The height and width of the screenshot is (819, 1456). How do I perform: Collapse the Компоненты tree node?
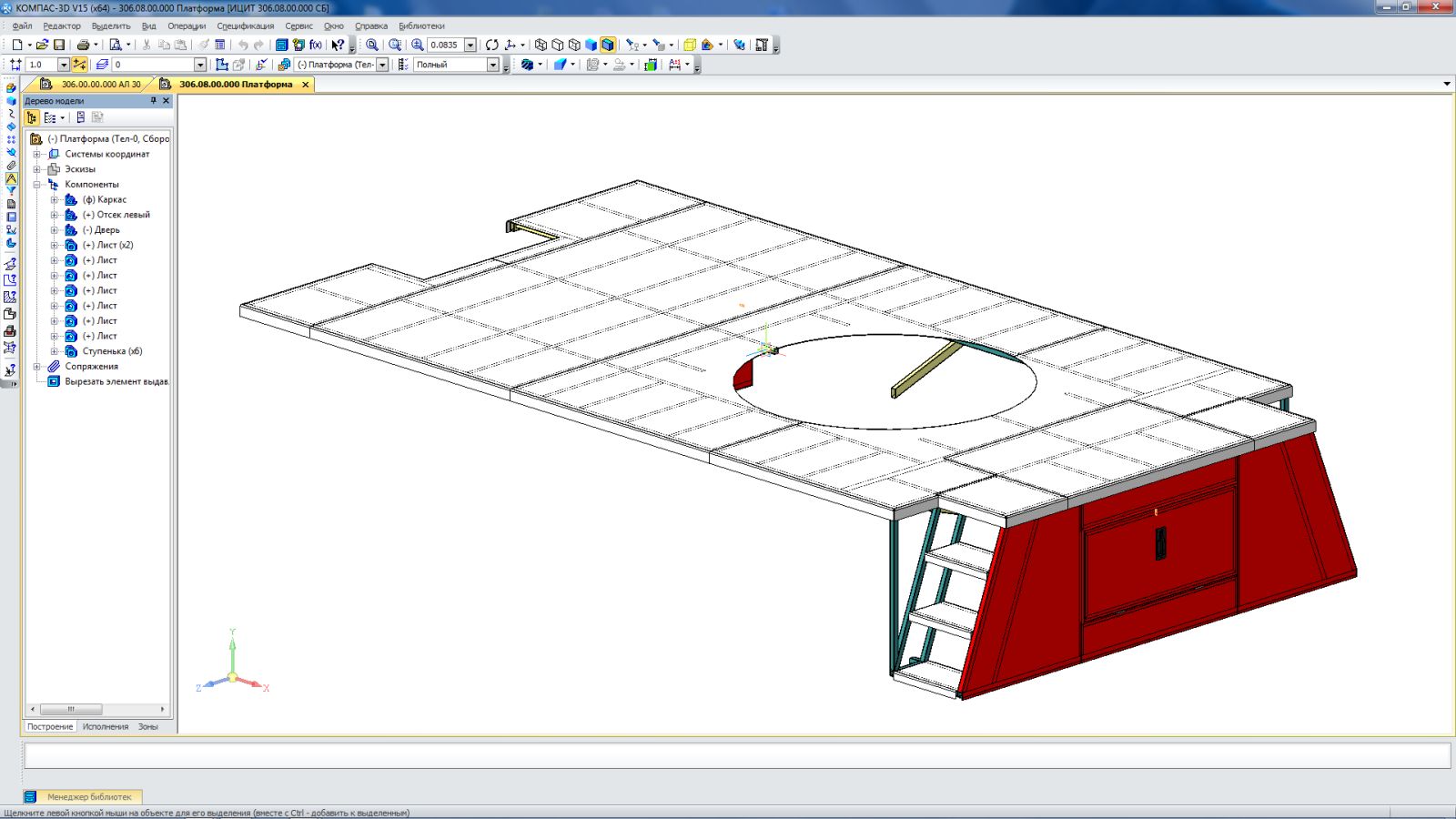point(37,185)
